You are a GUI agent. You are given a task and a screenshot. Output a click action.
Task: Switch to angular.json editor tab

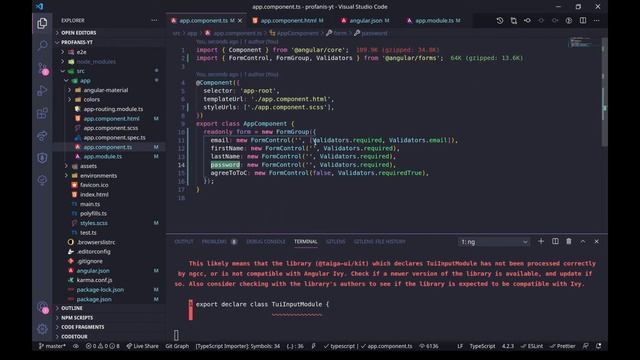pos(365,20)
